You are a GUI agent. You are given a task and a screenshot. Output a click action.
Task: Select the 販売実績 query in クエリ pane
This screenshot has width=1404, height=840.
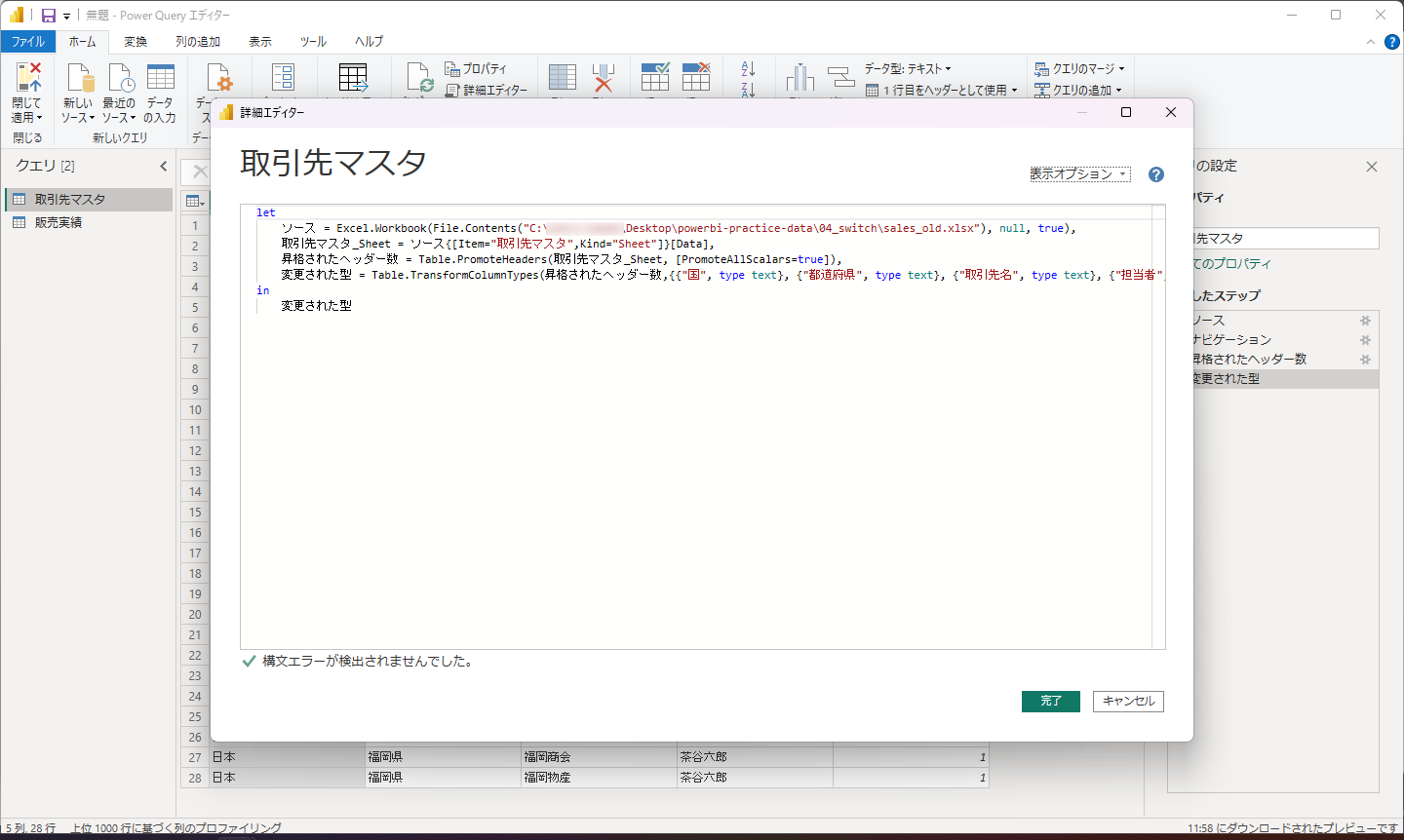click(x=89, y=222)
